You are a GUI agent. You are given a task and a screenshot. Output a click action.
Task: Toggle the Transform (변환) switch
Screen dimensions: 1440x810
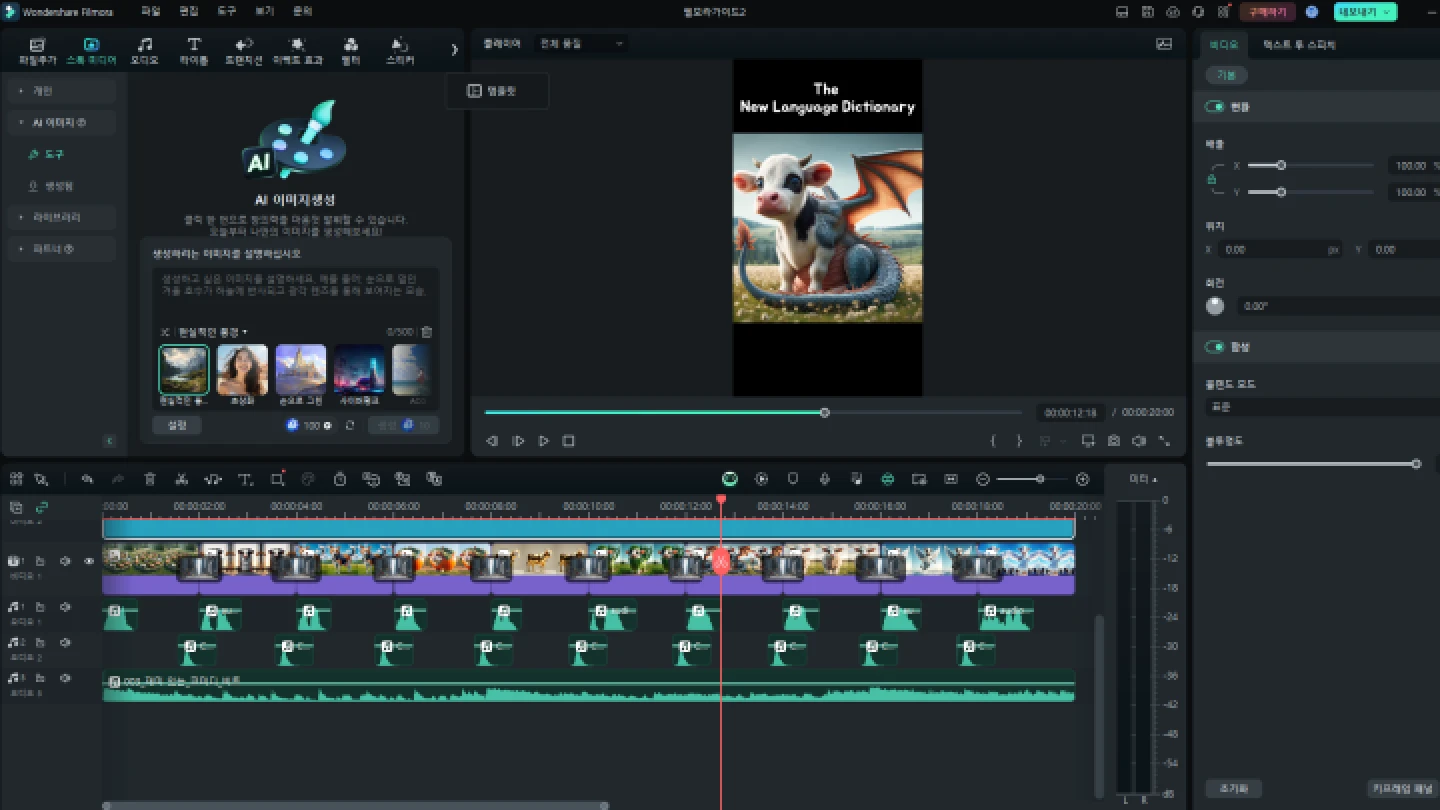pyautogui.click(x=1215, y=107)
